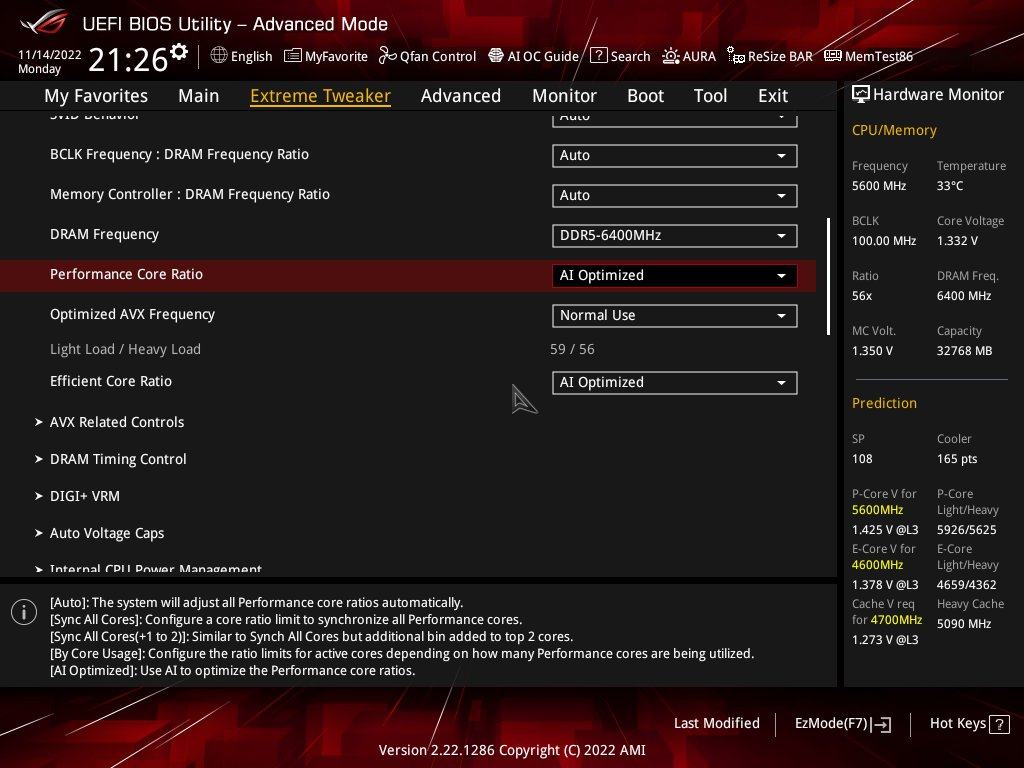Switch to EzMode(F7)

tap(842, 724)
